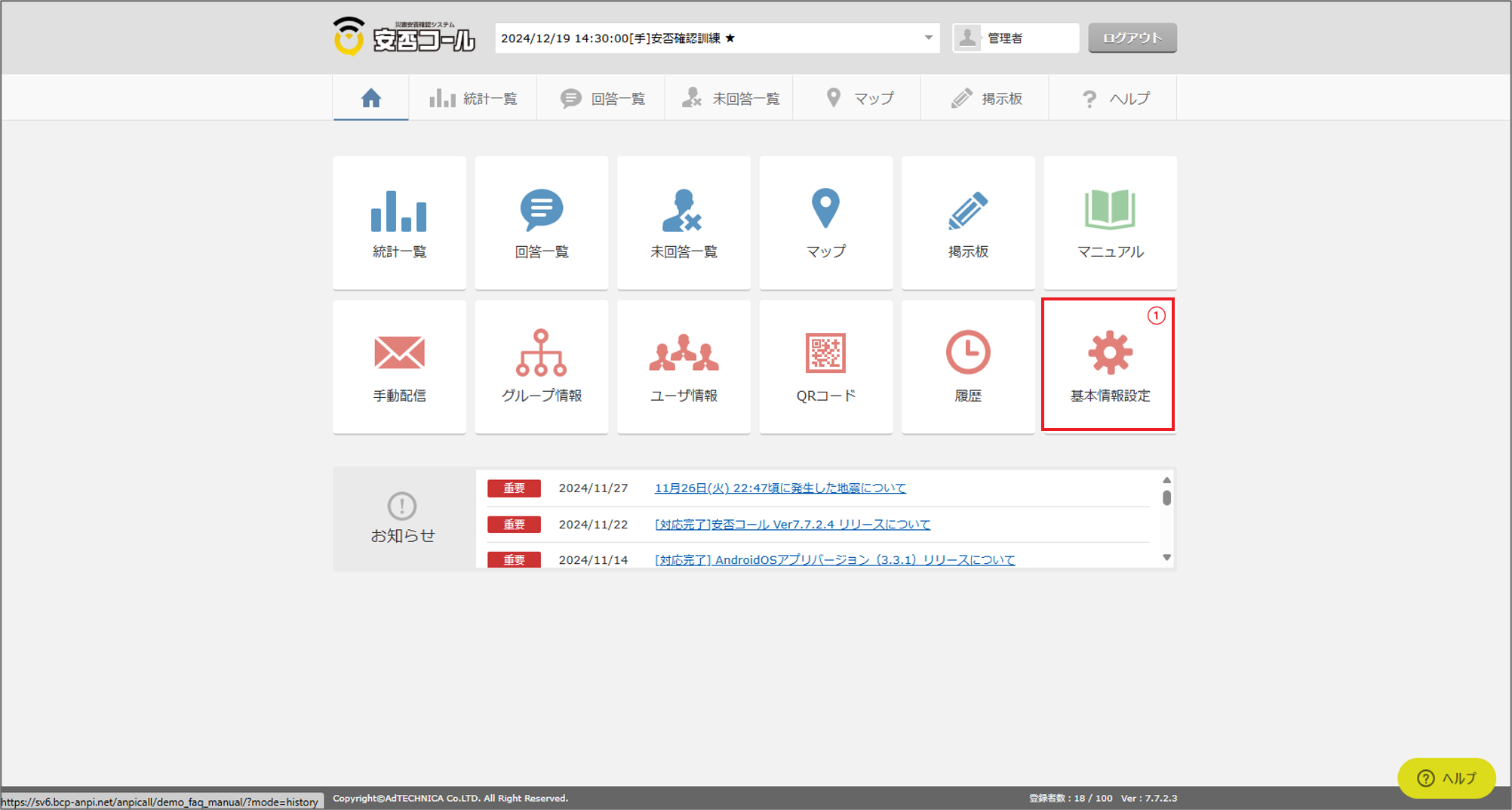Expand the 安否確認訓練 event dropdown
This screenshot has height=810, width=1512.
coord(928,38)
